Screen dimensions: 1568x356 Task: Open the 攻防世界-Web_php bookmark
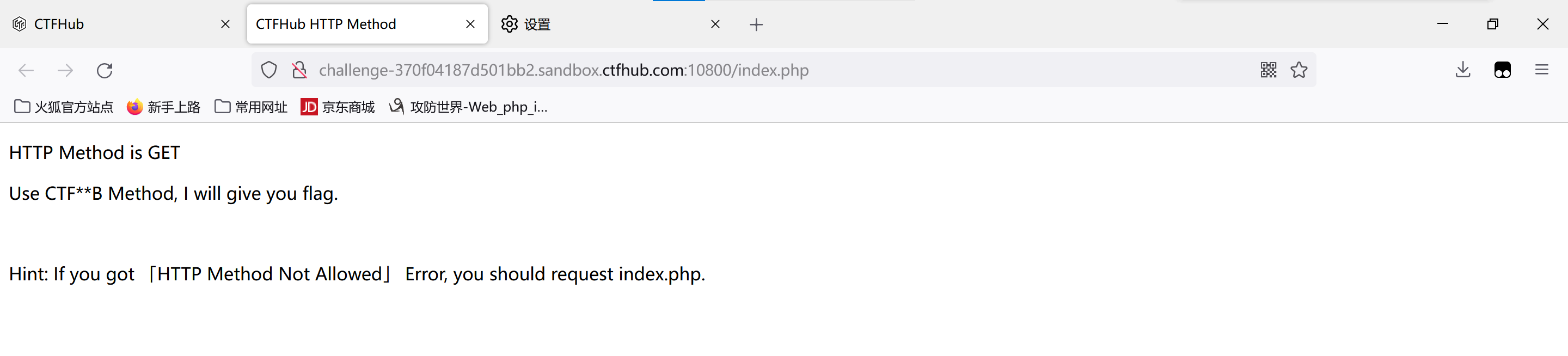point(469,107)
